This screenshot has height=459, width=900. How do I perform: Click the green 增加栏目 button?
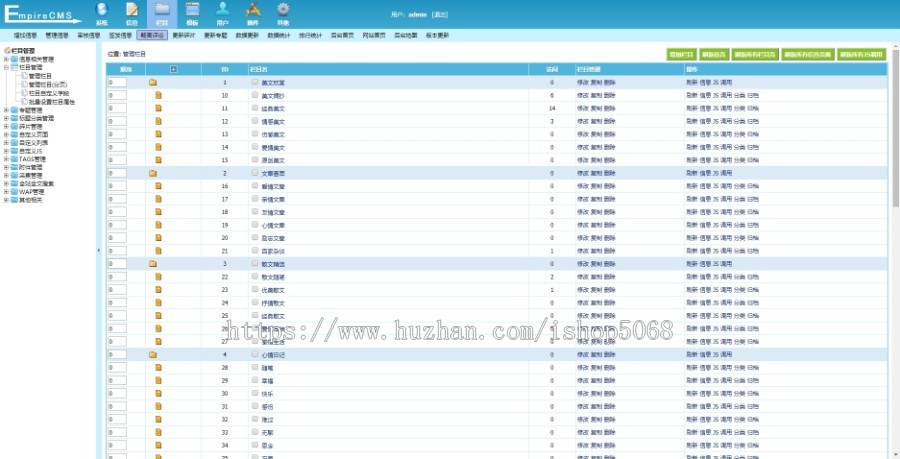tap(681, 55)
